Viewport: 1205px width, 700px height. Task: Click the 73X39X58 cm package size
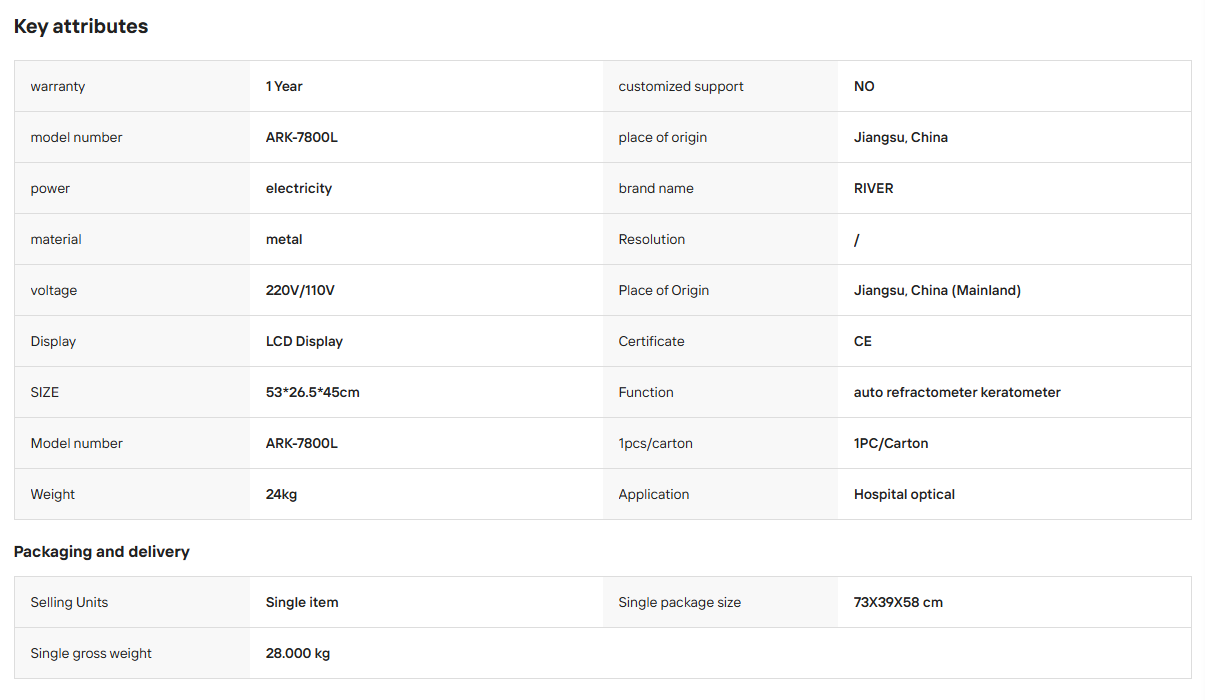(x=898, y=602)
